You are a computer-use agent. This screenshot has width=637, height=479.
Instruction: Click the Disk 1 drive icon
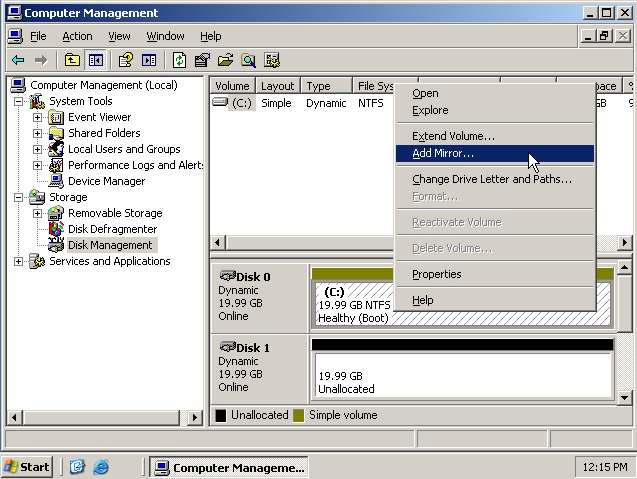click(228, 347)
